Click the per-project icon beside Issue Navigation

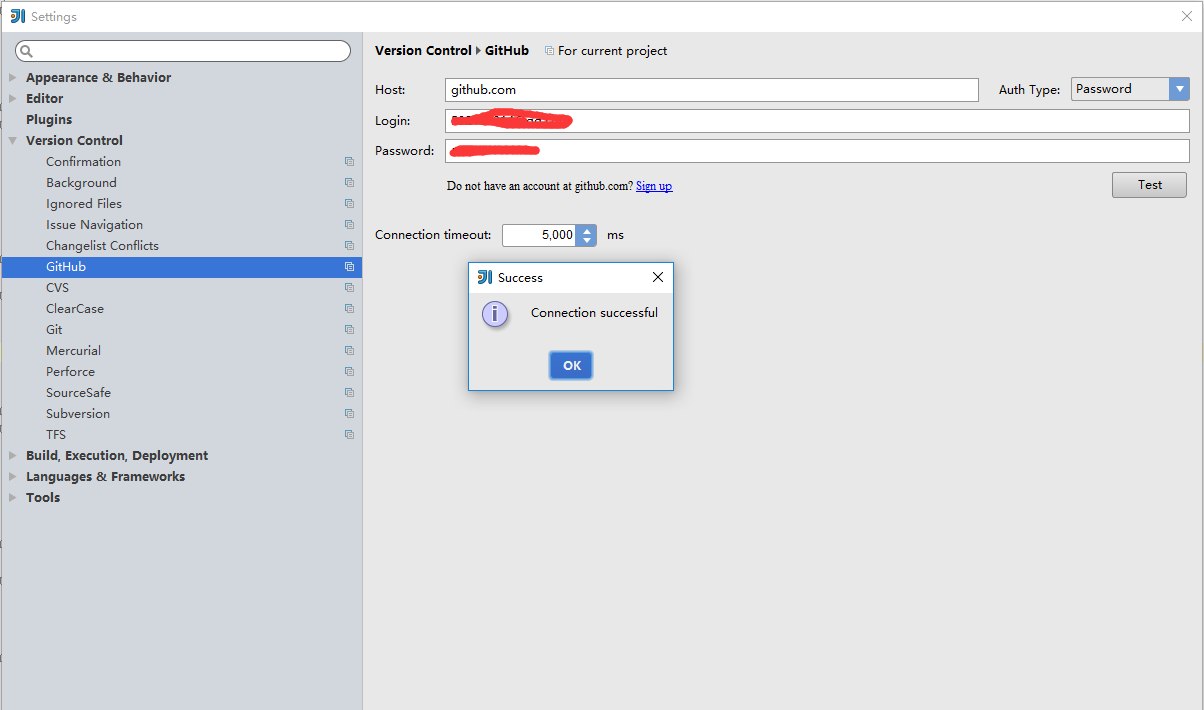click(349, 225)
